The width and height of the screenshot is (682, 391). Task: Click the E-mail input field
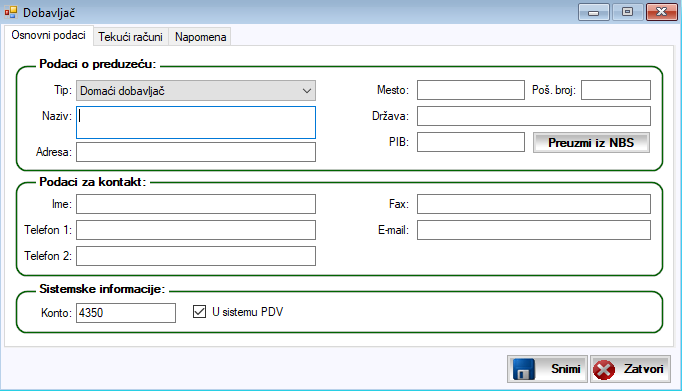coord(534,230)
